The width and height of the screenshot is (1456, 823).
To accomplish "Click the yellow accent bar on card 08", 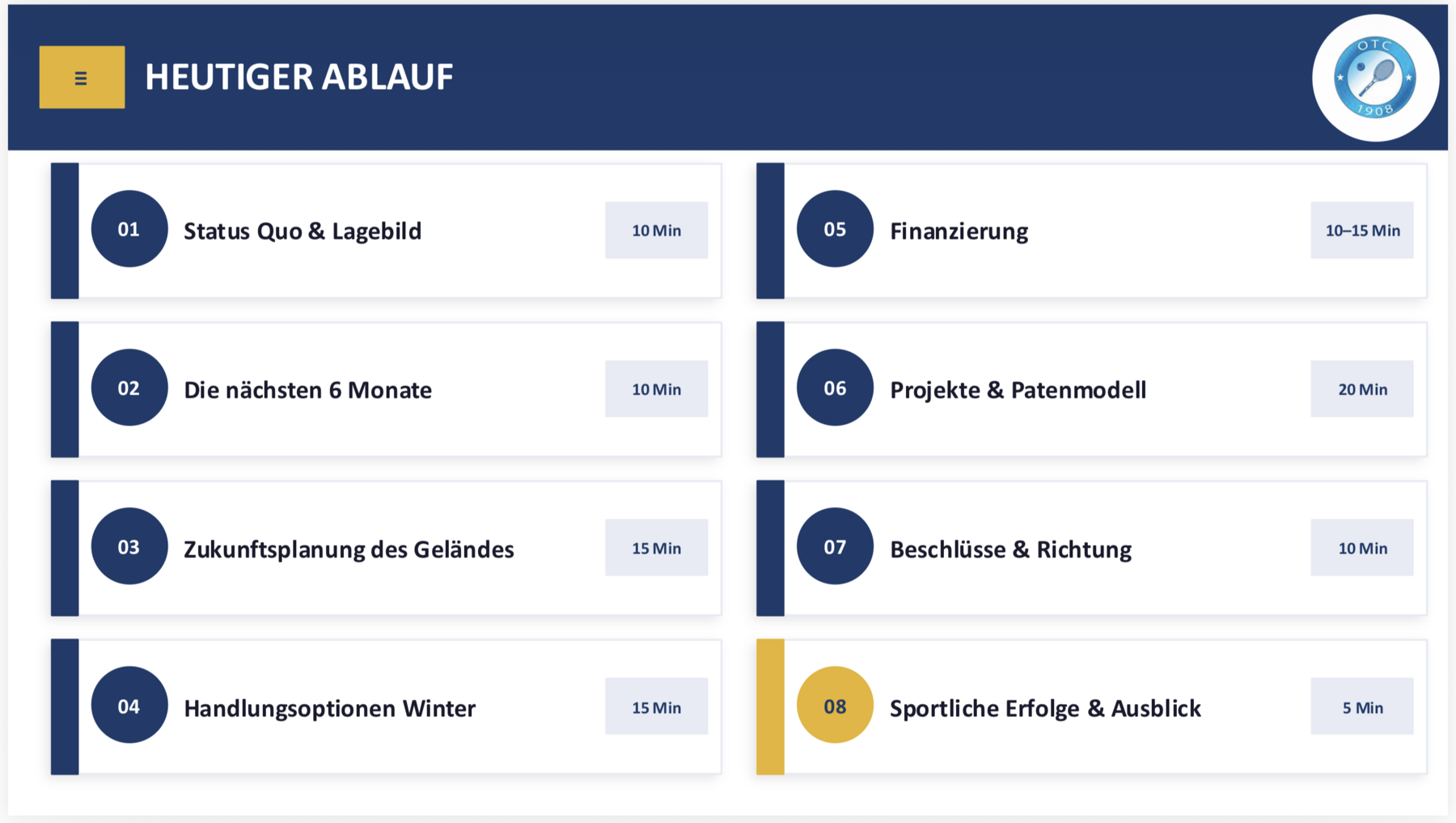I will [x=770, y=706].
